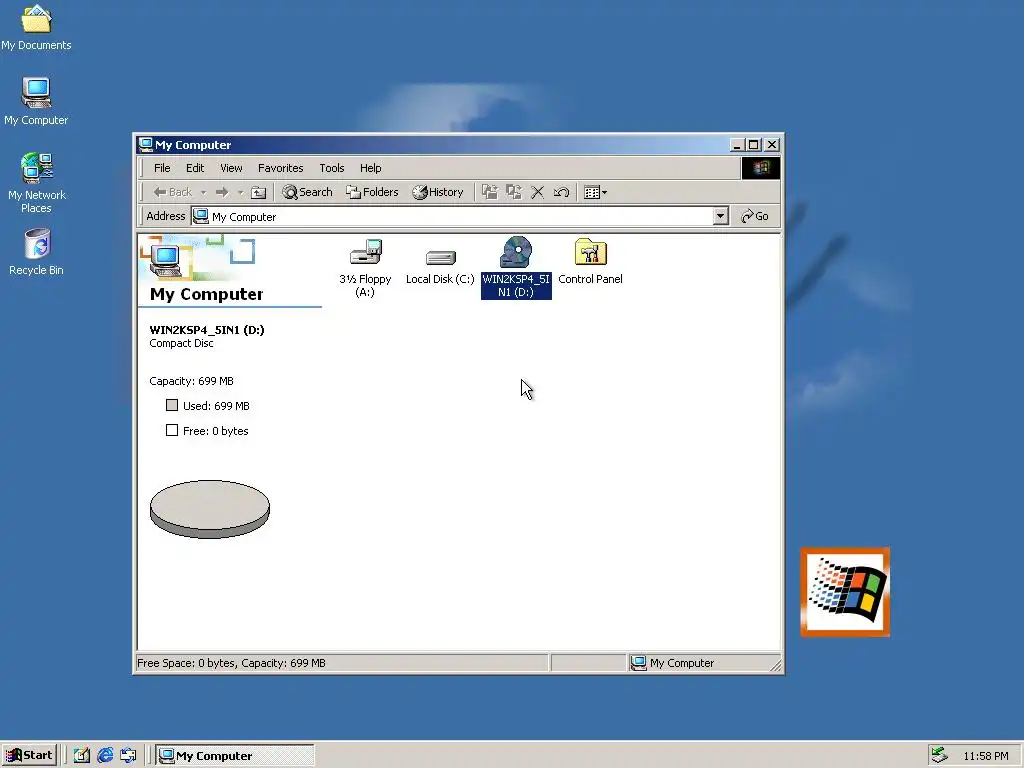Click 'Capacity: 699 MB' text in info pane

point(191,381)
